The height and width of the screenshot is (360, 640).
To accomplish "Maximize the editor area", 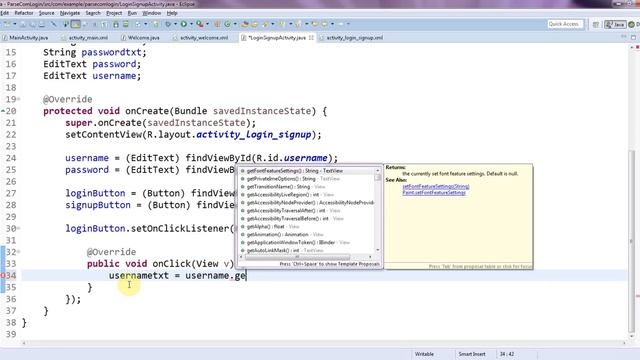I will (633, 37).
